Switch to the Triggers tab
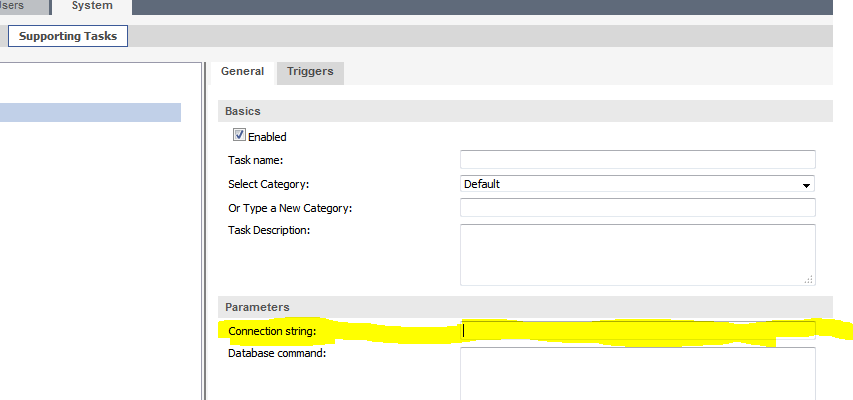853x400 pixels. click(x=310, y=72)
